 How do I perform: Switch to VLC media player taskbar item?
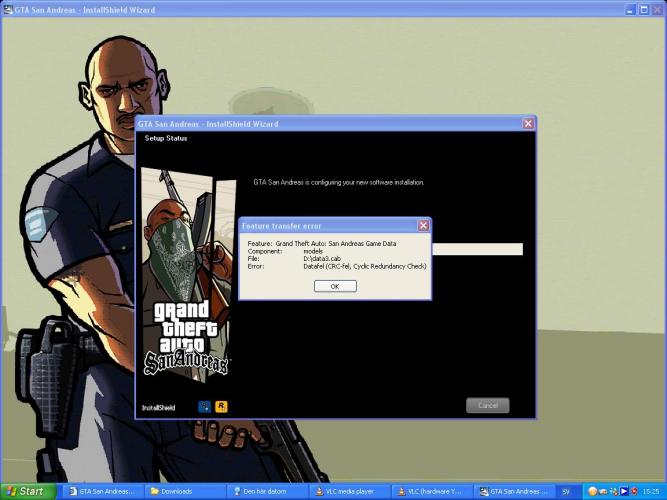pyautogui.click(x=350, y=492)
